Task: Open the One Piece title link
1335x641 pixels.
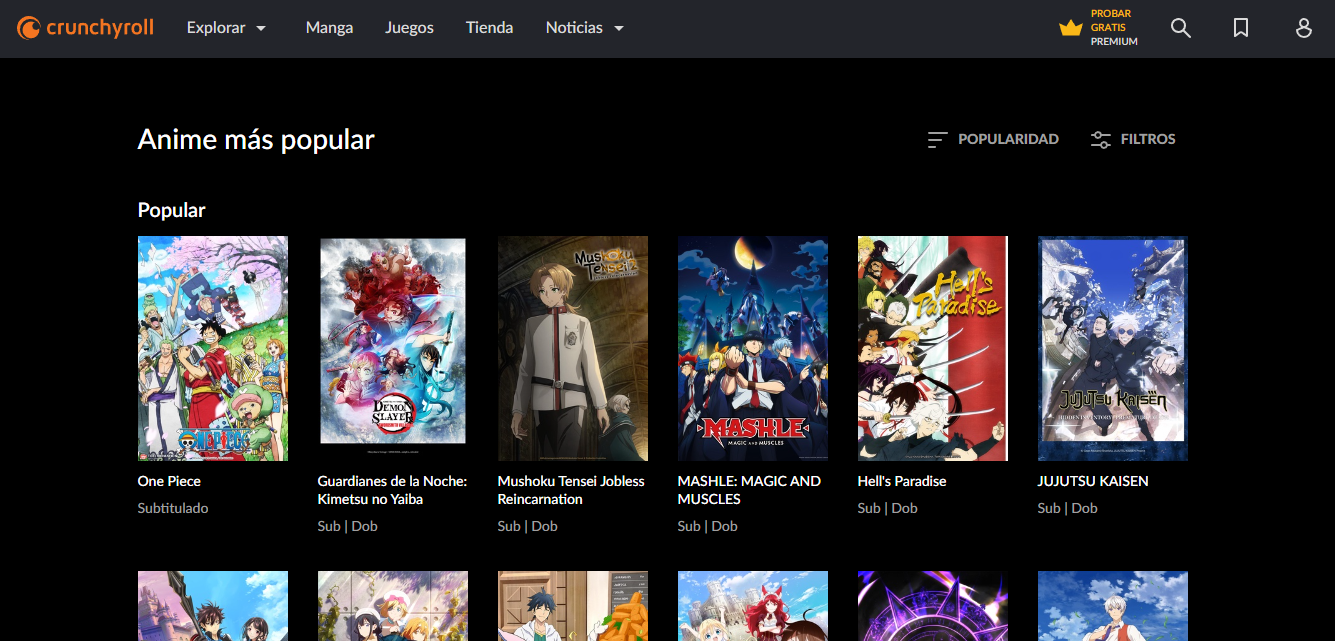Action: [169, 481]
